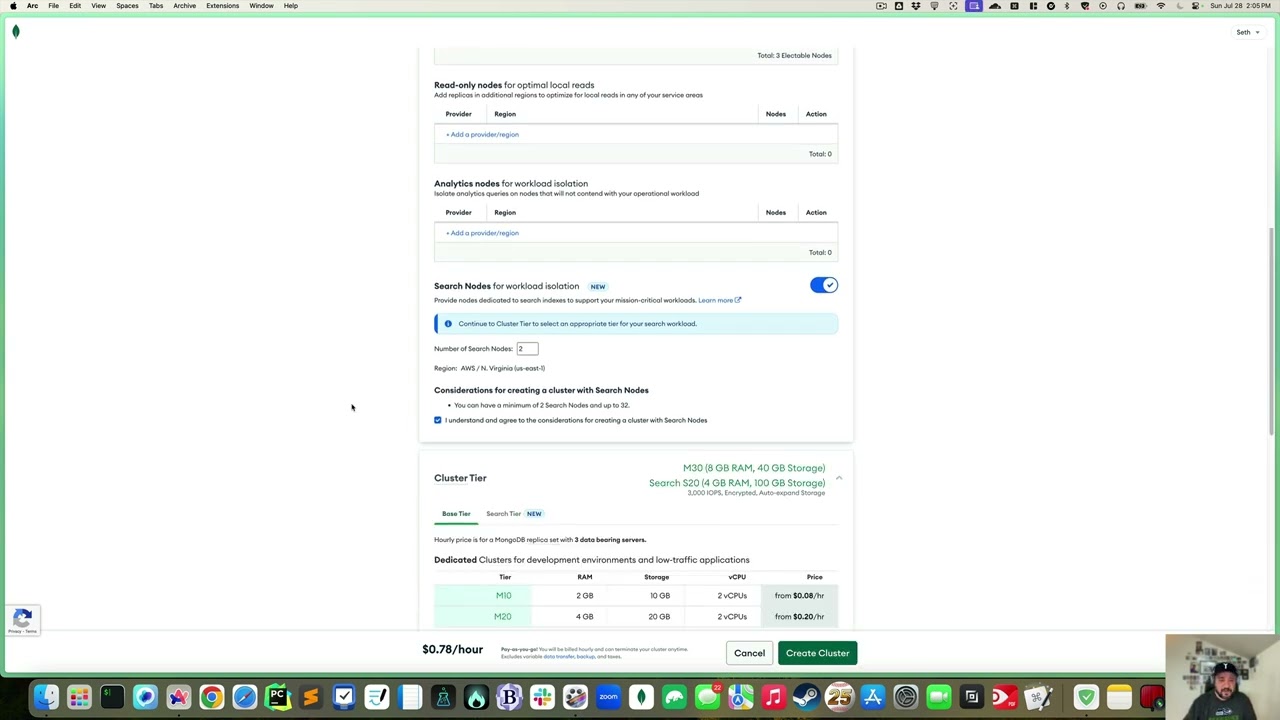Viewport: 1280px width, 720px height.
Task: Select the M20 tier row
Action: [x=636, y=617]
